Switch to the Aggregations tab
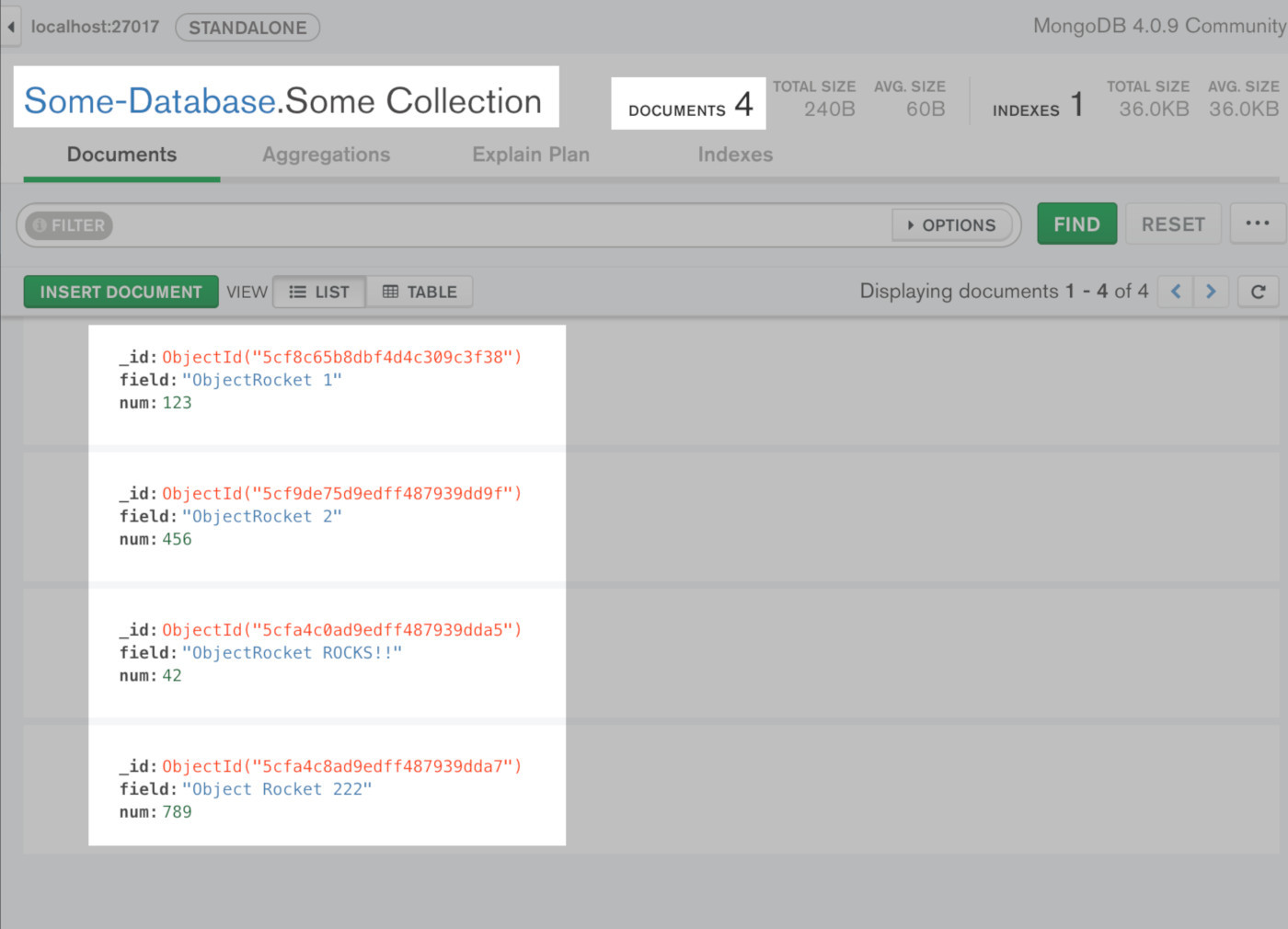 pyautogui.click(x=326, y=155)
